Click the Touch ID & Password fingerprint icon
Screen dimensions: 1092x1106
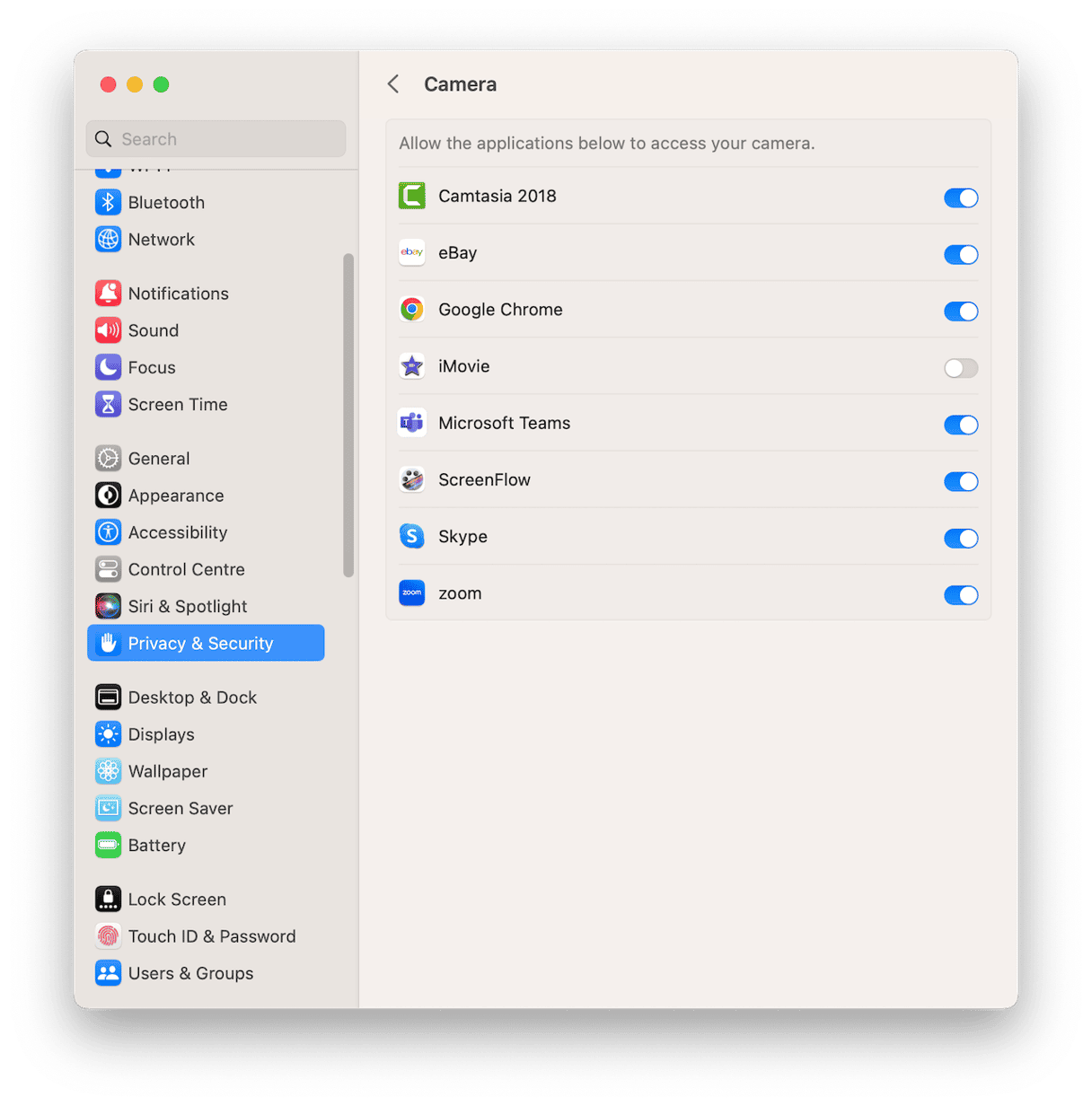point(108,935)
